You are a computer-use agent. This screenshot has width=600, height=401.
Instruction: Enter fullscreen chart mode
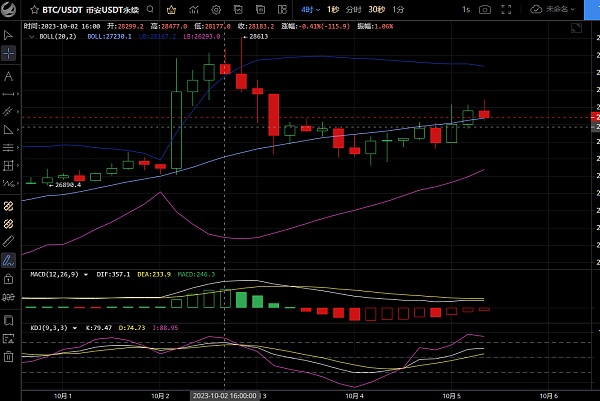[x=506, y=10]
